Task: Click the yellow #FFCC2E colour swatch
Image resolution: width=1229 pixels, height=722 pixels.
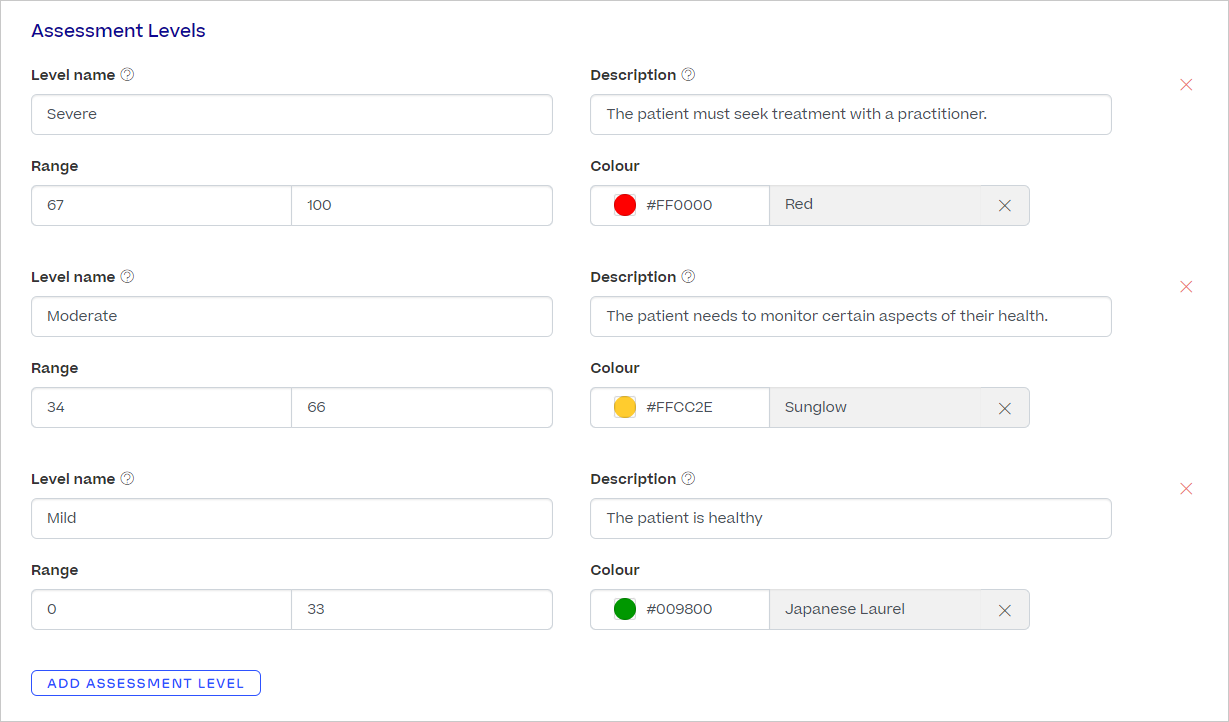Action: point(625,407)
